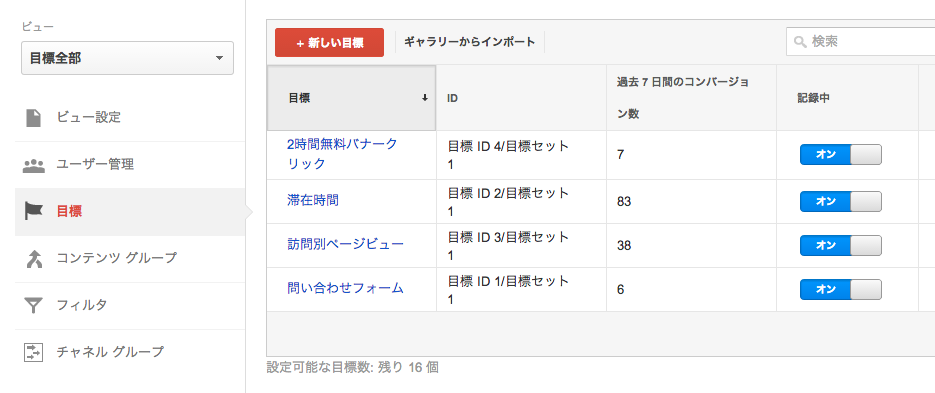
Task: Sort by the 目標 column header
Action: (351, 98)
